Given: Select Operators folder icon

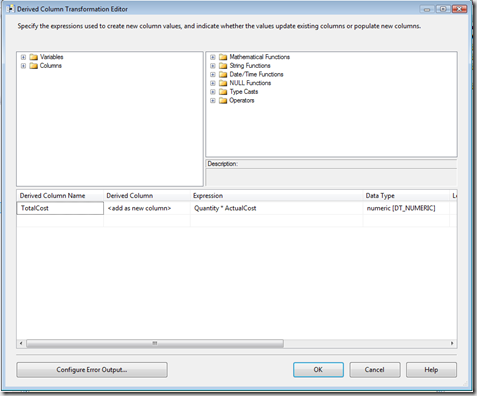Looking at the screenshot, I should (223, 100).
